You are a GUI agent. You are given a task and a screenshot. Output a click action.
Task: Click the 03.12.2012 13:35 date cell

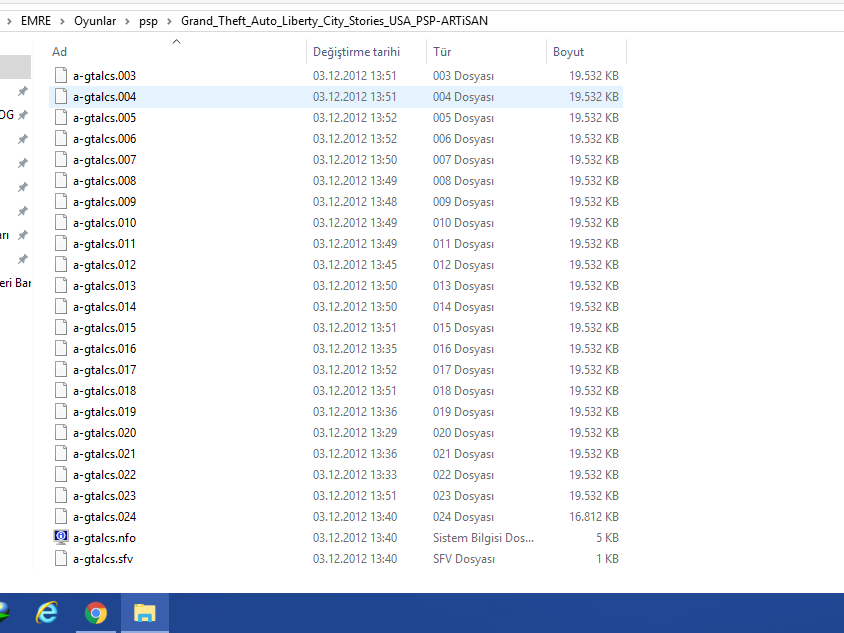(355, 349)
